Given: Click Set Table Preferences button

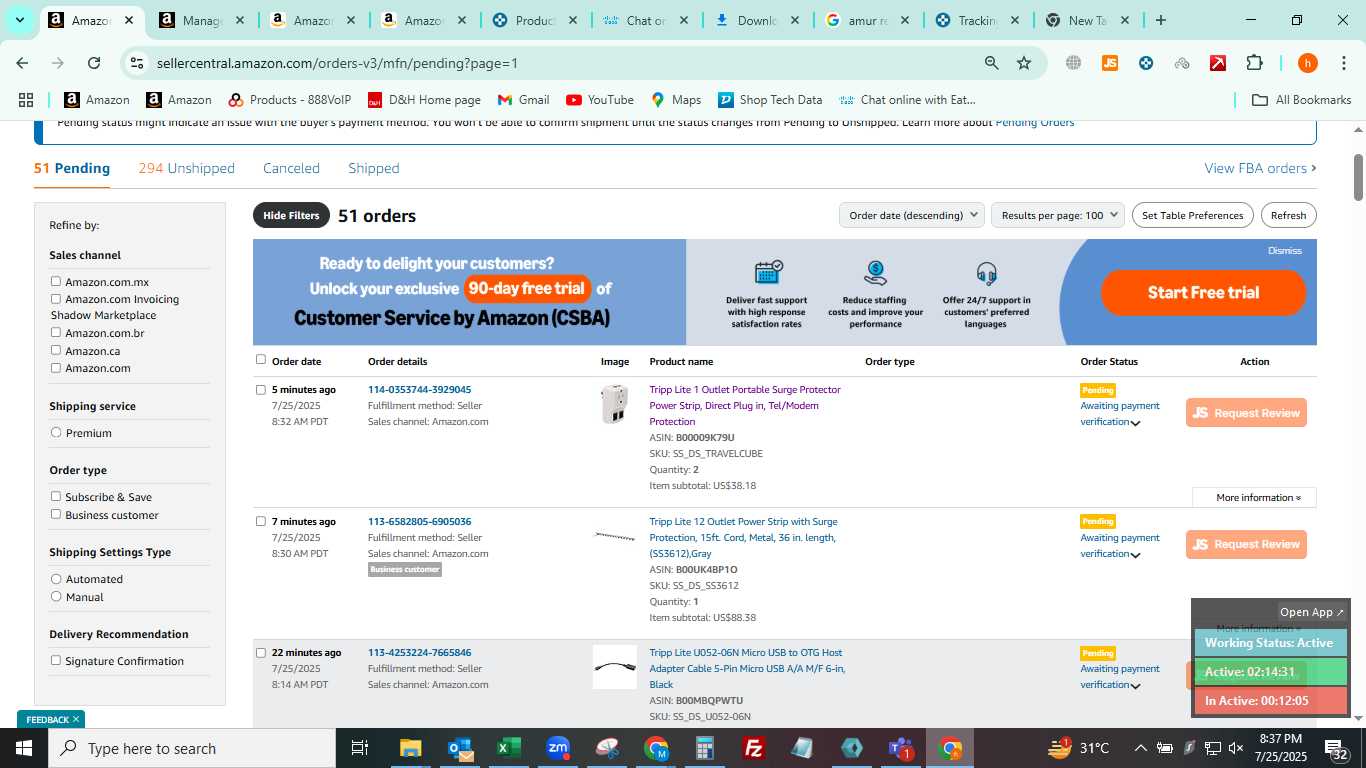Looking at the screenshot, I should 1192,215.
